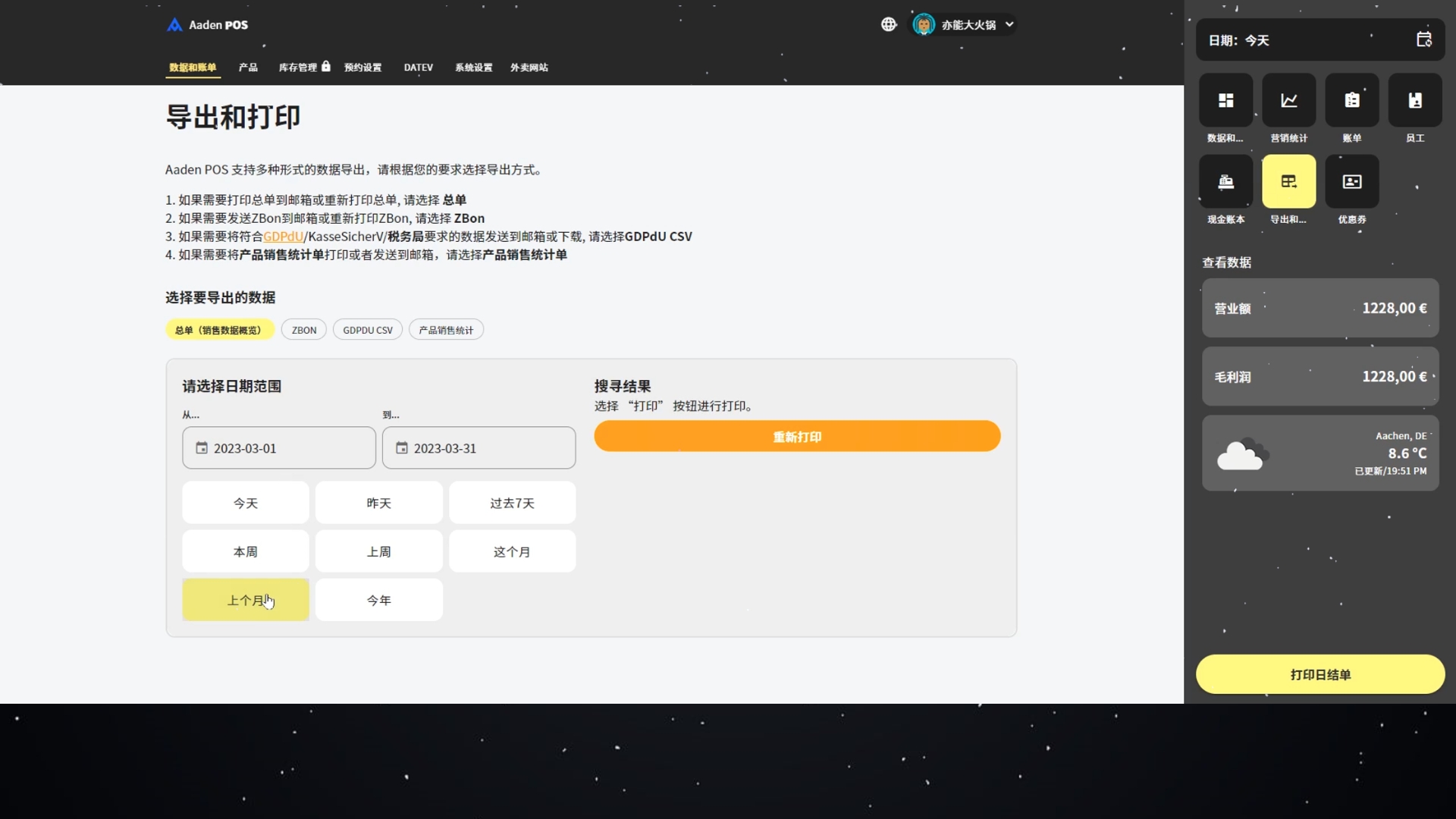Open the employee icon (员工)
The image size is (1456, 819).
tap(1414, 100)
